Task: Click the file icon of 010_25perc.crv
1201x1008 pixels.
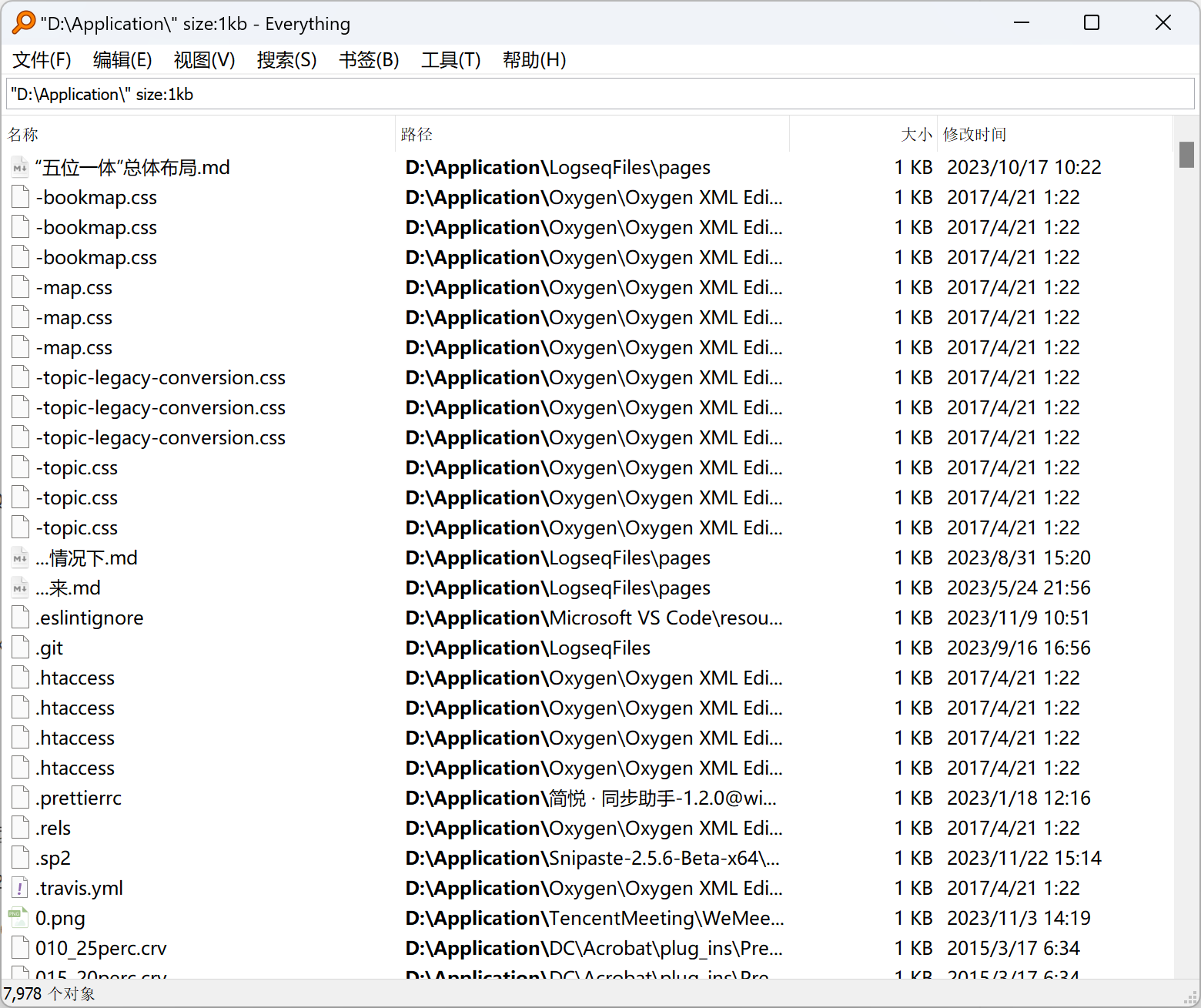Action: click(20, 949)
